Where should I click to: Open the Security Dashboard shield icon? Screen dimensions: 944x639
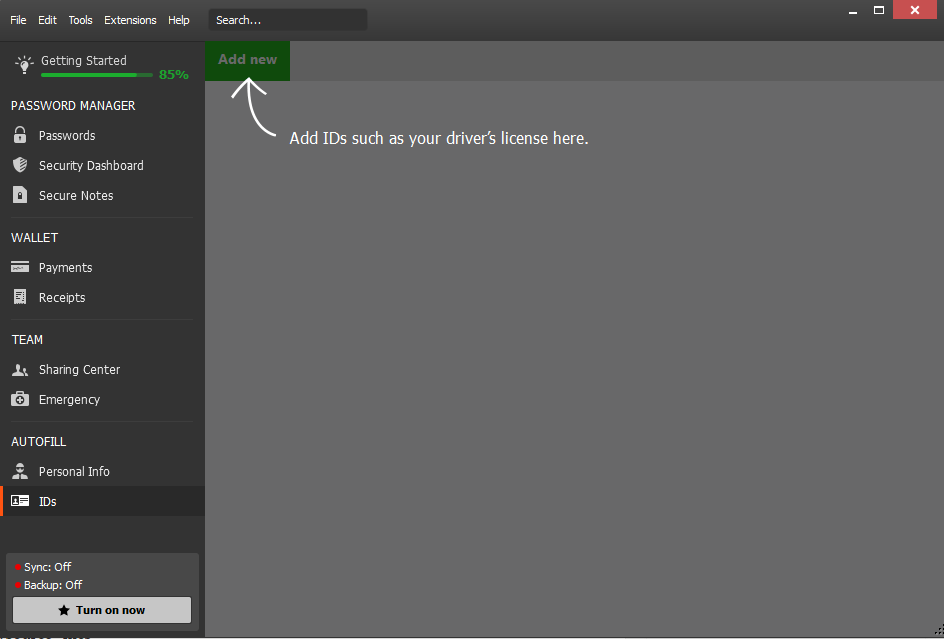20,165
